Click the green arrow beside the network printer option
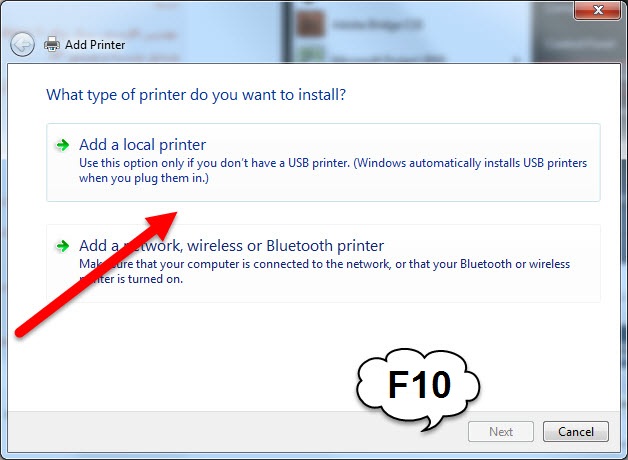Image resolution: width=628 pixels, height=460 pixels. coord(62,246)
